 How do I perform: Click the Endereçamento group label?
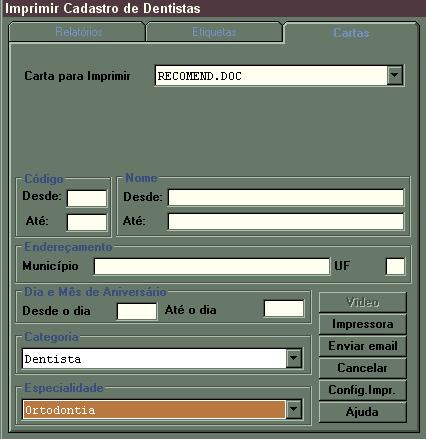(x=68, y=247)
